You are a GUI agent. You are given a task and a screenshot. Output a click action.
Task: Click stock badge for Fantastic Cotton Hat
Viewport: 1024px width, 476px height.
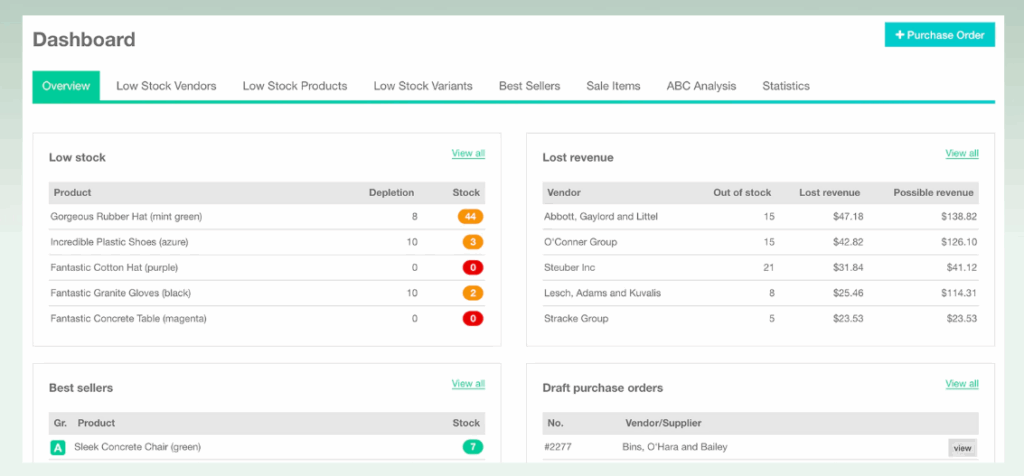pos(473,268)
